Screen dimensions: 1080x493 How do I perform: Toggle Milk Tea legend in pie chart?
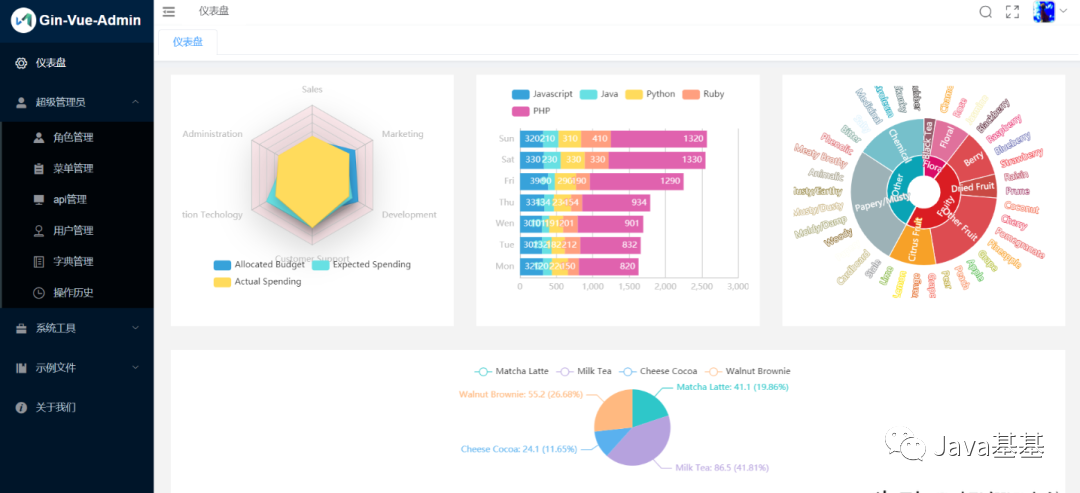pos(584,371)
